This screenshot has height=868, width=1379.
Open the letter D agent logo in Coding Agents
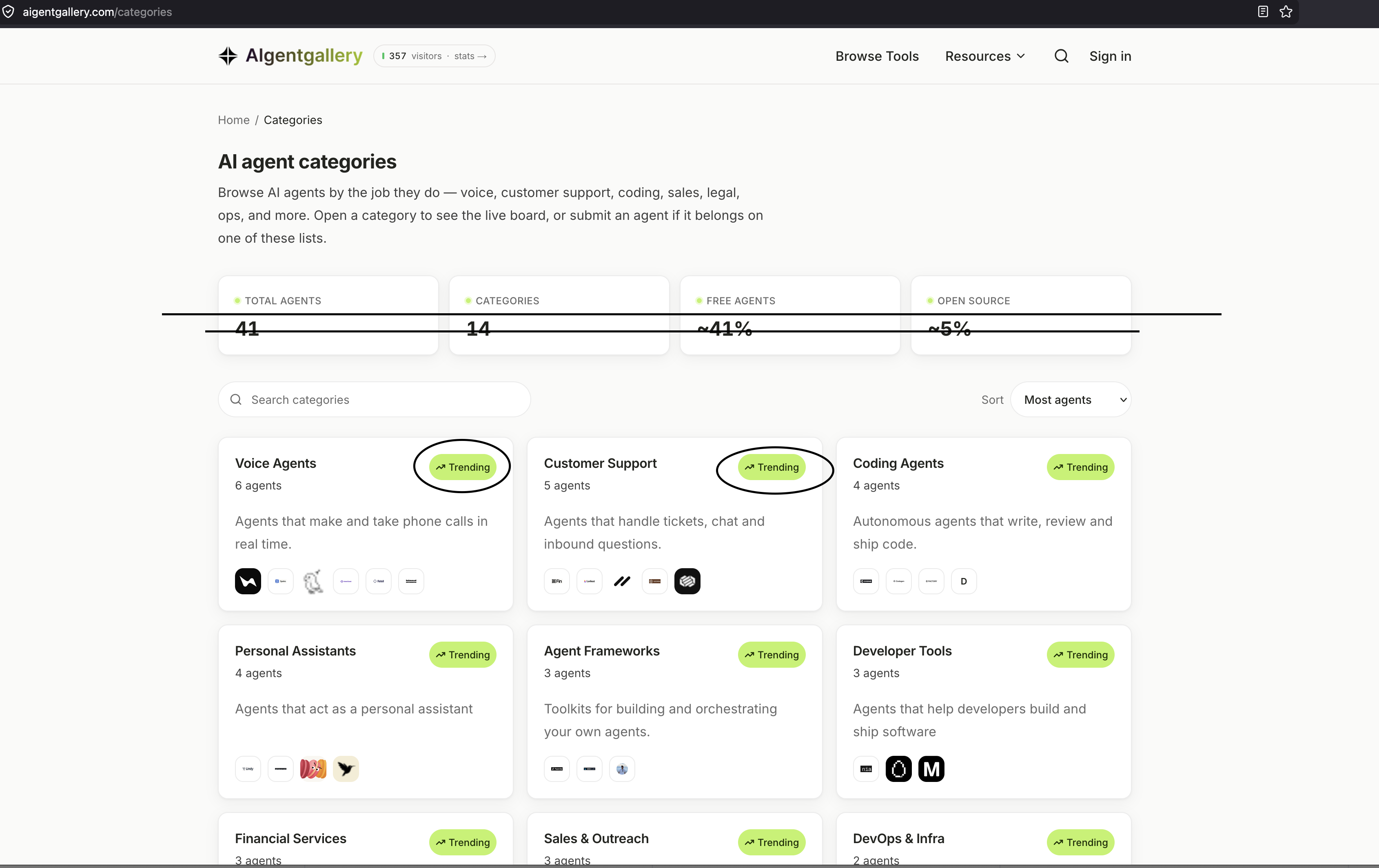click(x=964, y=581)
